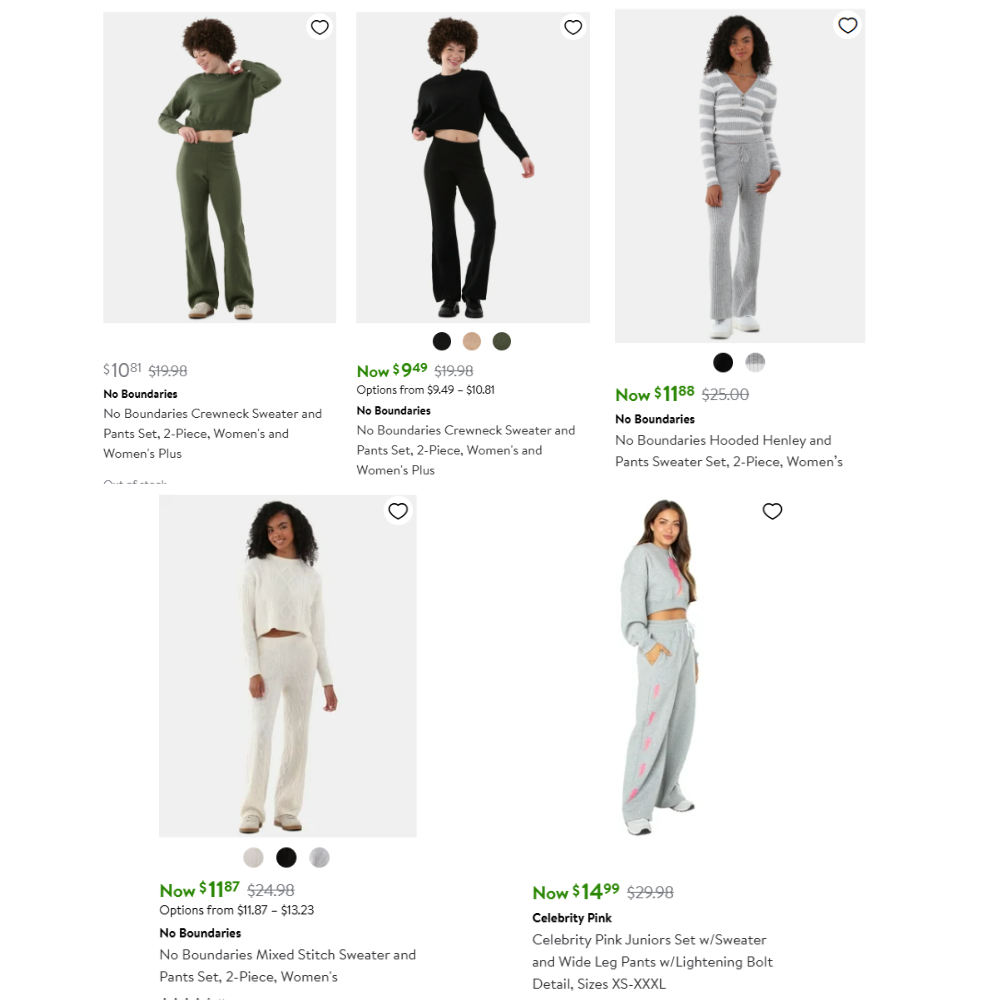Viewport: 1000px width, 1000px height.
Task: Heart the striped Hooded Henley set
Action: tap(847, 26)
